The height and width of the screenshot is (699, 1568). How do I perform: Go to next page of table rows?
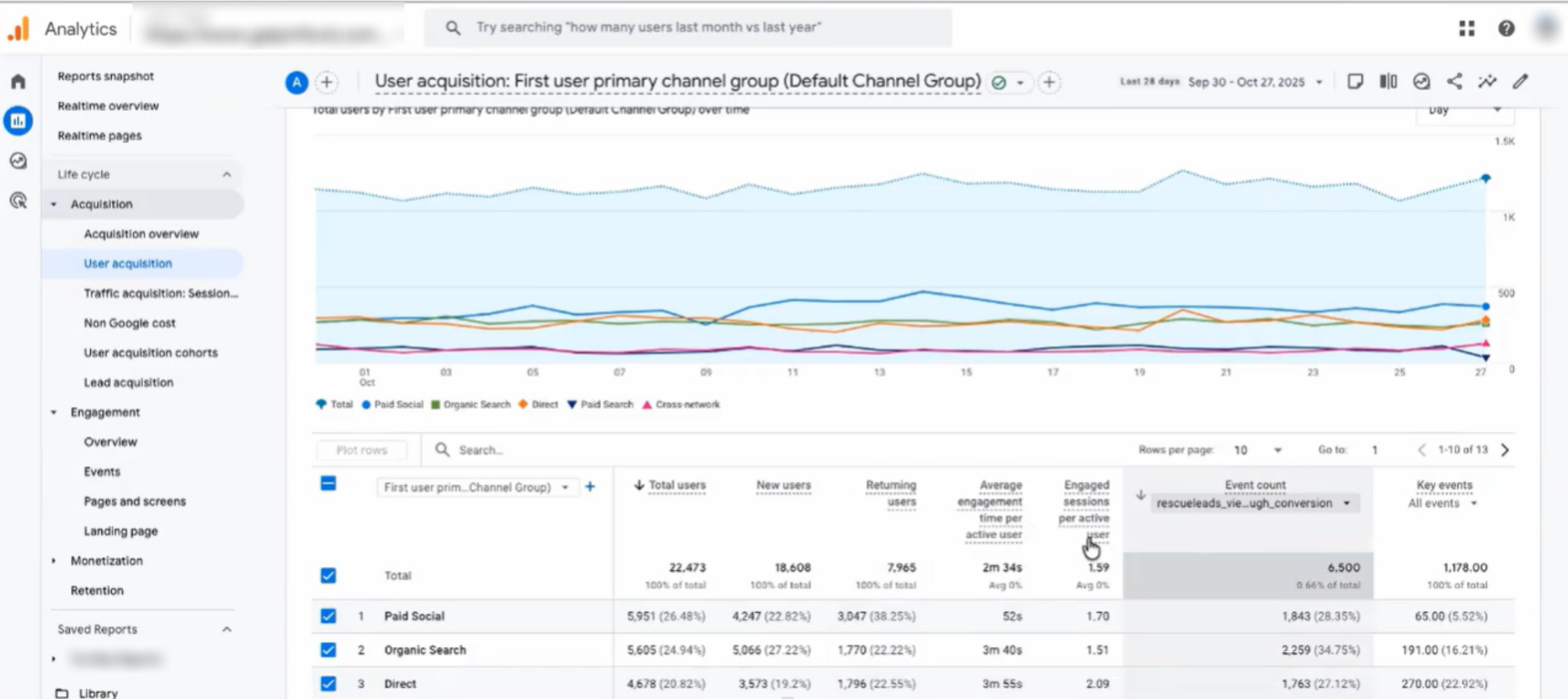(1505, 450)
